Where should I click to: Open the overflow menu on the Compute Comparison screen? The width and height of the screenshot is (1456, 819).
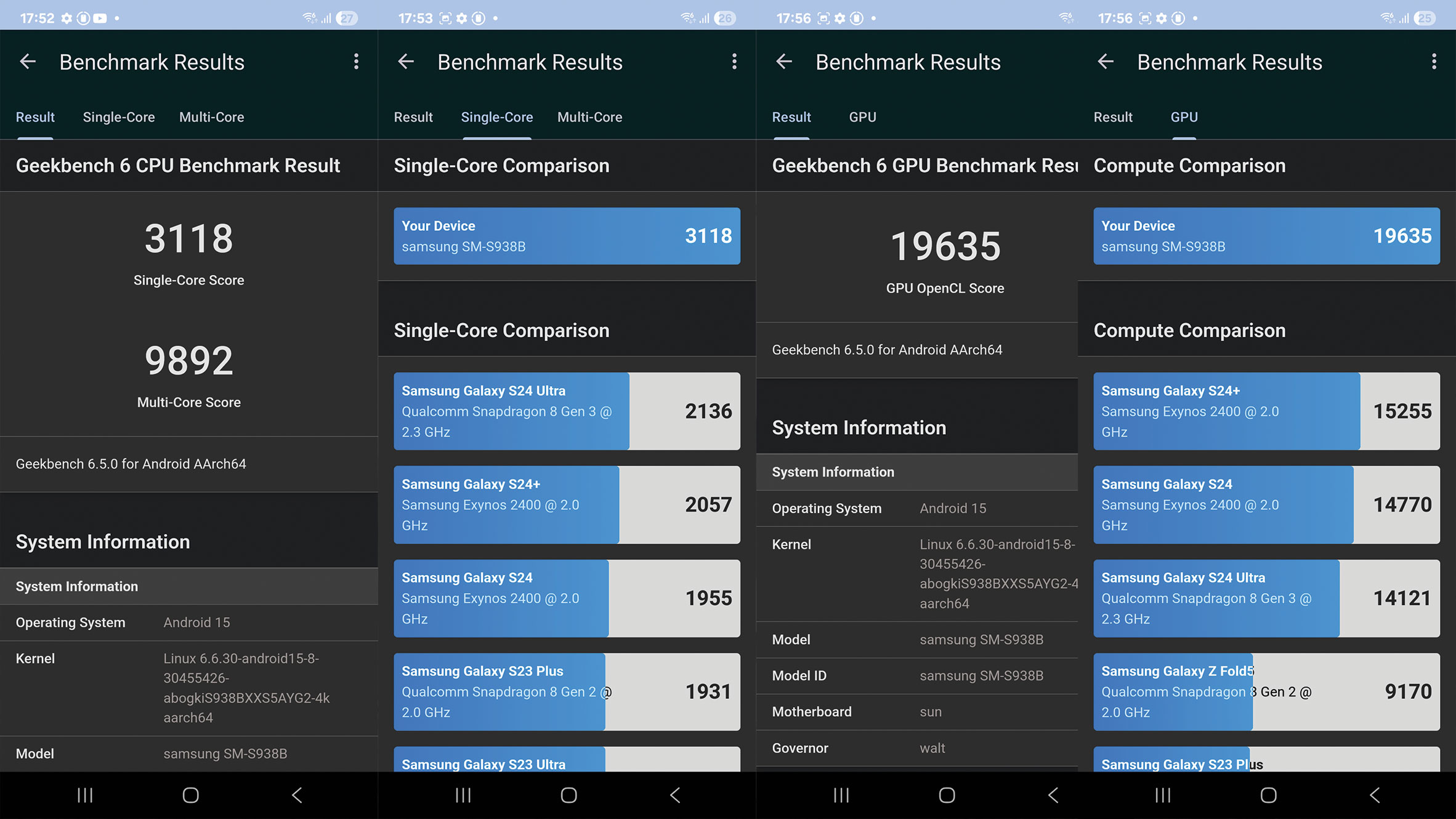1435,62
